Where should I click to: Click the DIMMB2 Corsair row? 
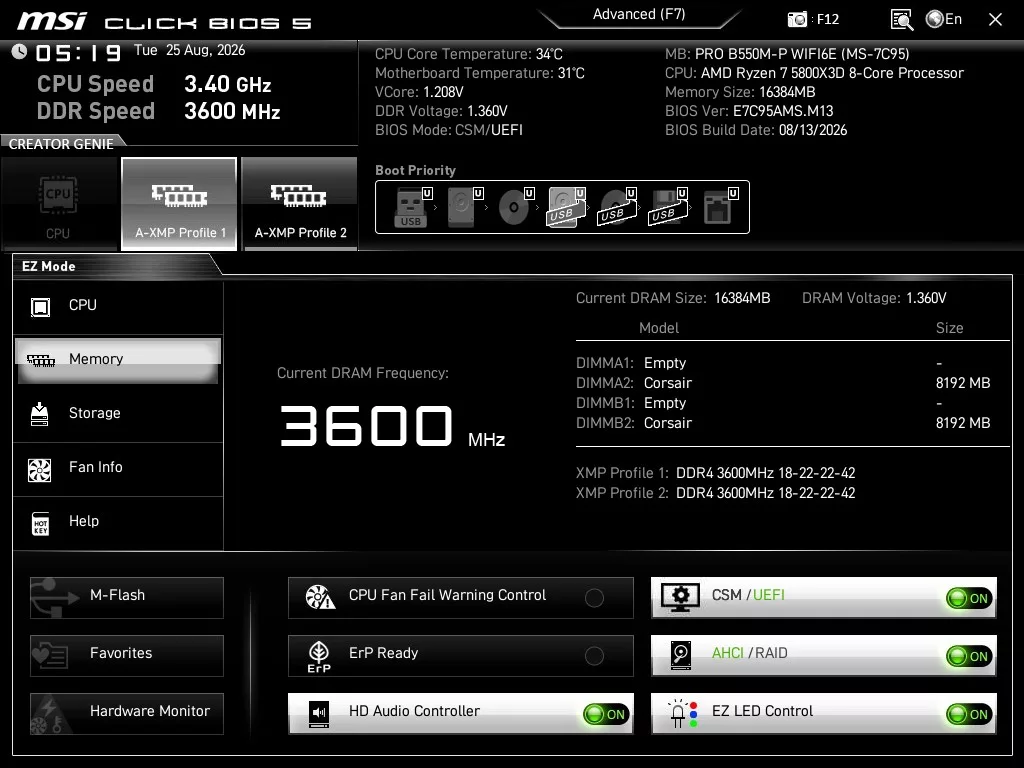click(x=783, y=423)
